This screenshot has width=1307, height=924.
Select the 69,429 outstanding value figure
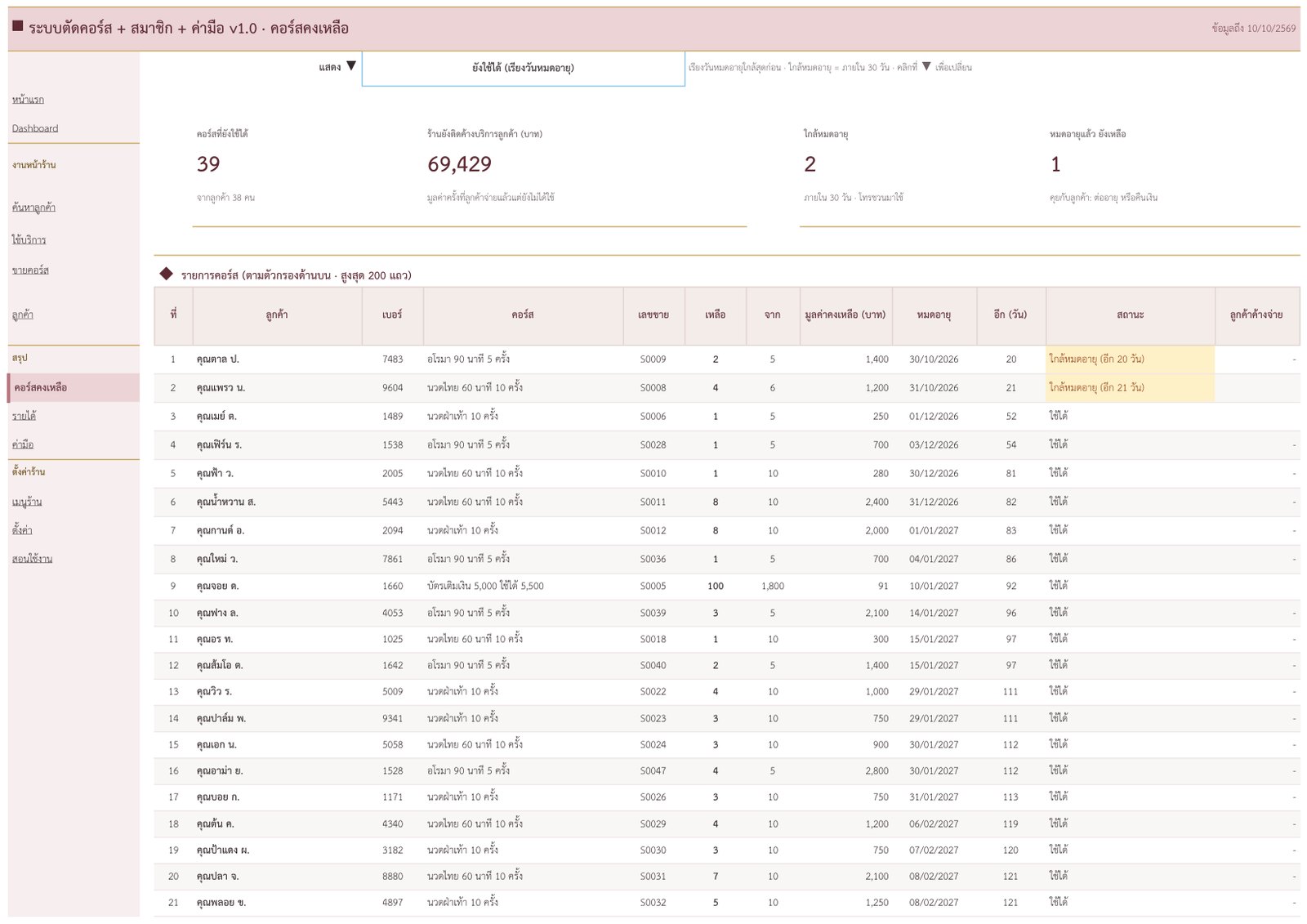[459, 164]
